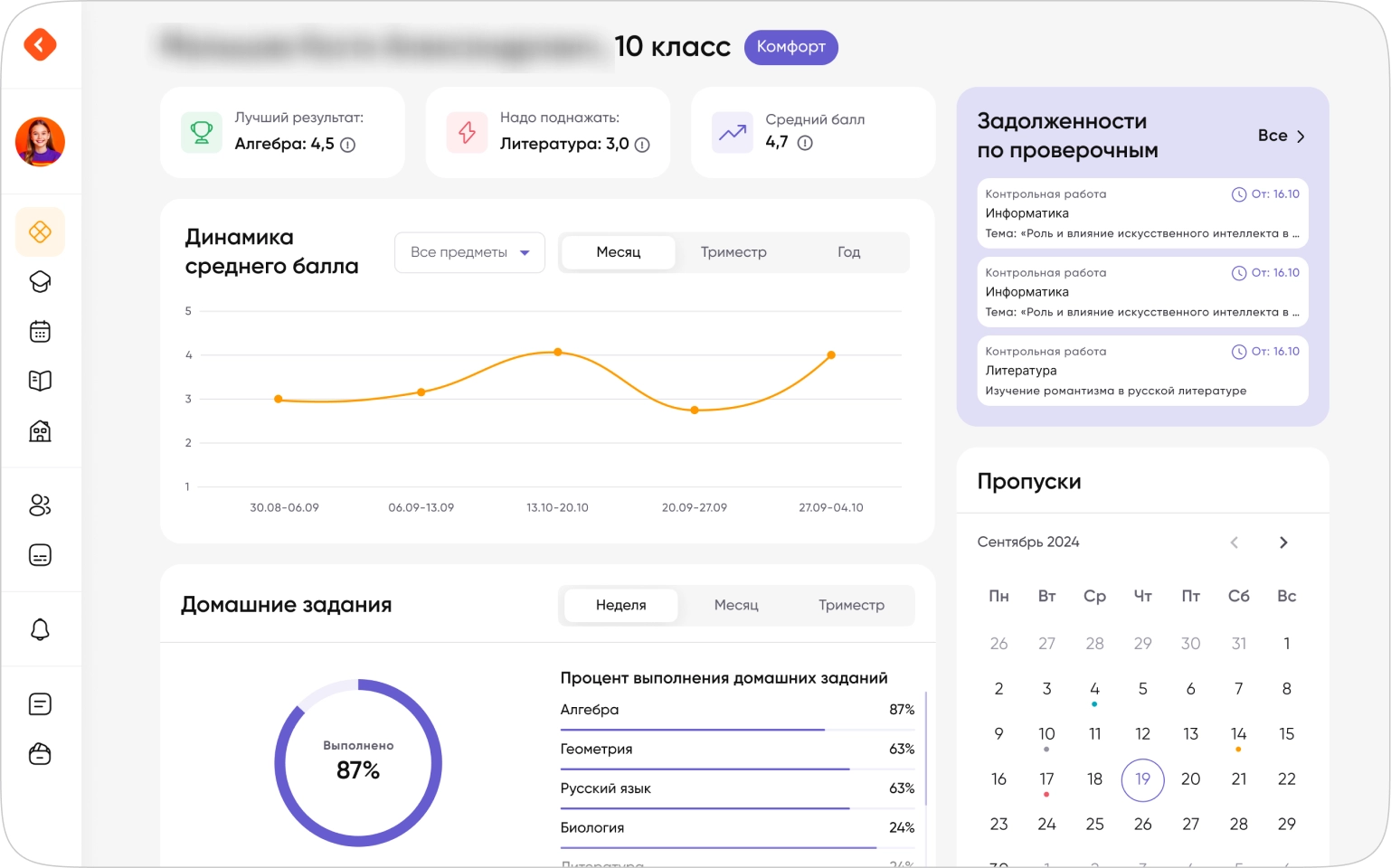Click the Комфорт badge button

point(790,47)
